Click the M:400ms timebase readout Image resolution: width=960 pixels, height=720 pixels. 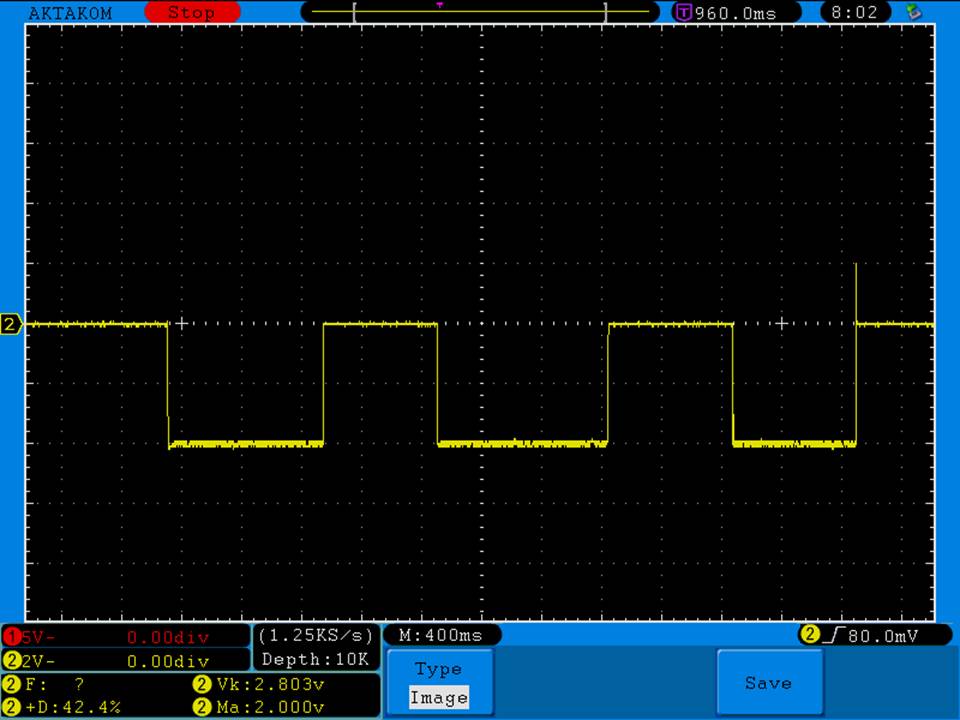pos(441,635)
